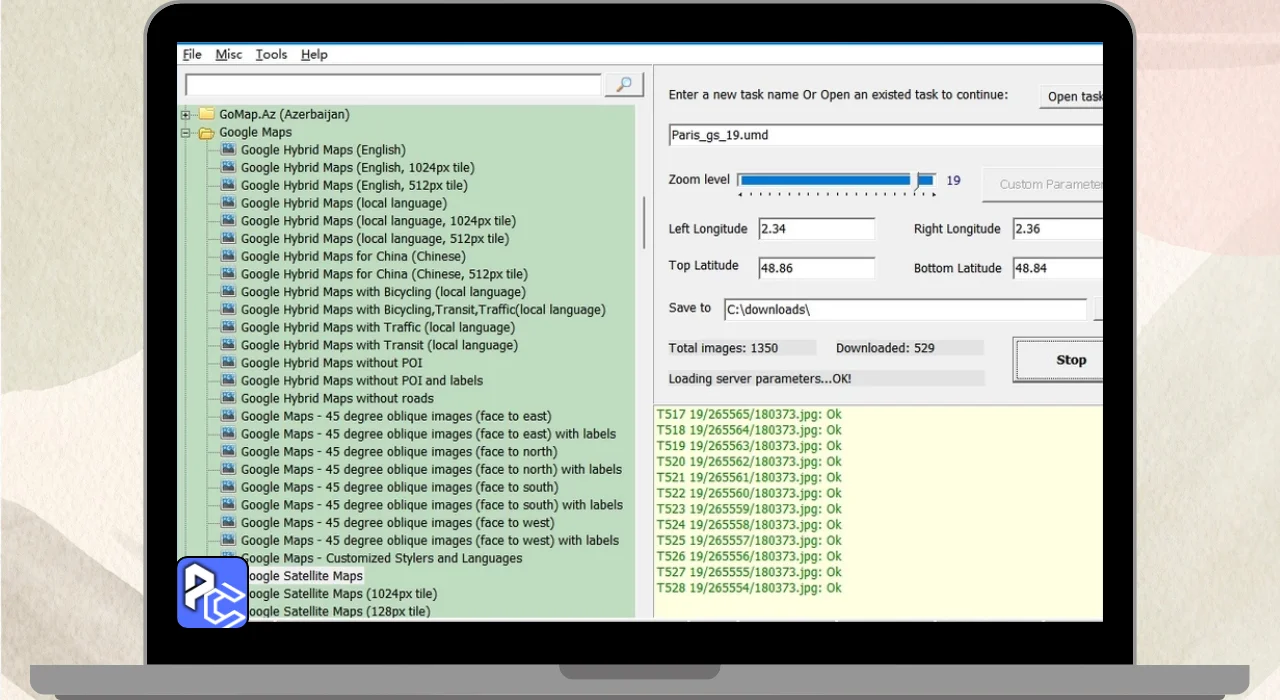Open the File menu
Viewport: 1280px width, 700px height.
(192, 55)
